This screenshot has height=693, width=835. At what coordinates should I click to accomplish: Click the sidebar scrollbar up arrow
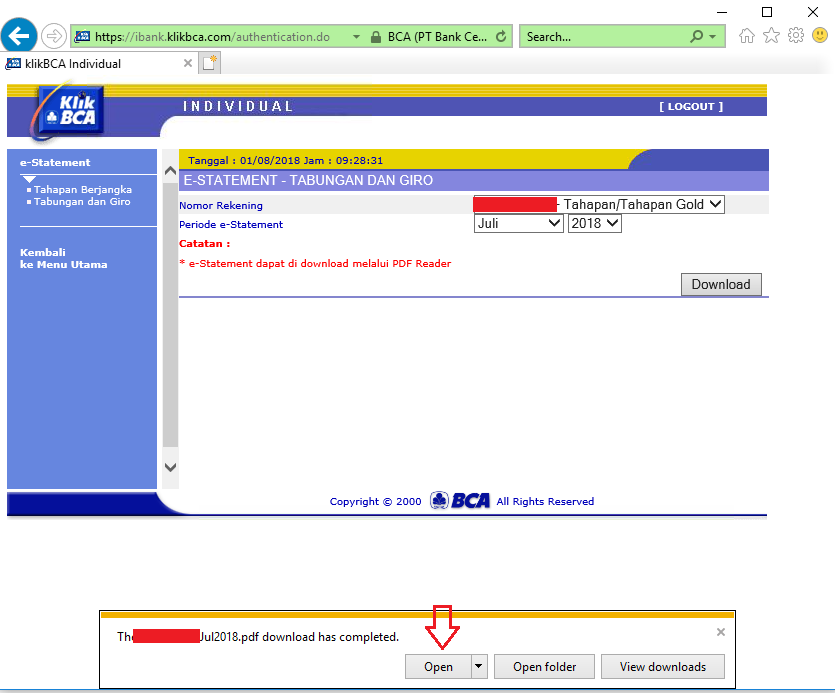point(170,171)
